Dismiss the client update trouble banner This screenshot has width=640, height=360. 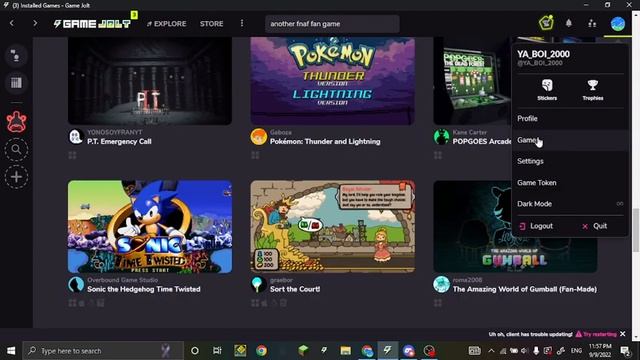click(x=622, y=334)
